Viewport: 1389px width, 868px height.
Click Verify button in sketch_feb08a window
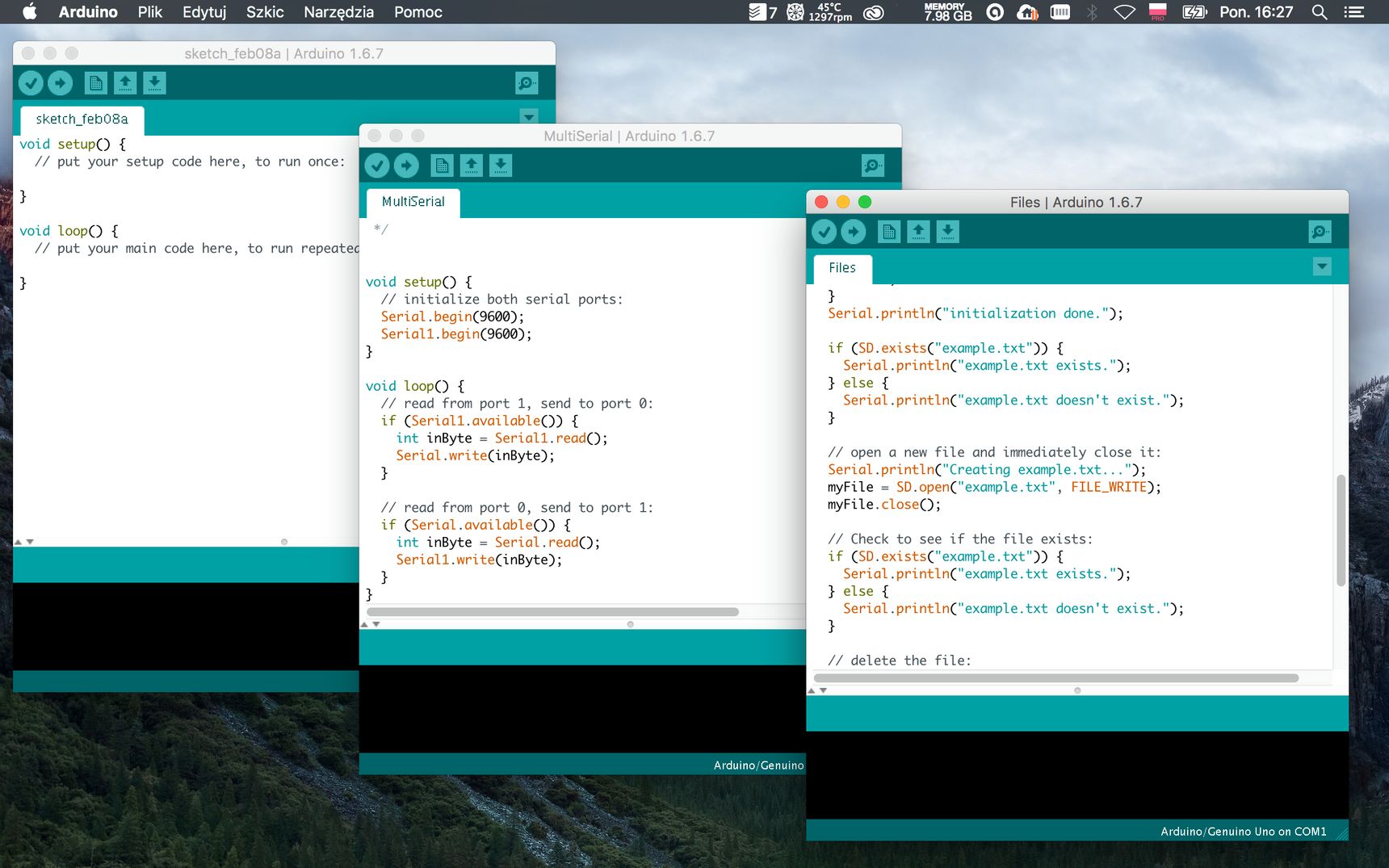[x=31, y=83]
